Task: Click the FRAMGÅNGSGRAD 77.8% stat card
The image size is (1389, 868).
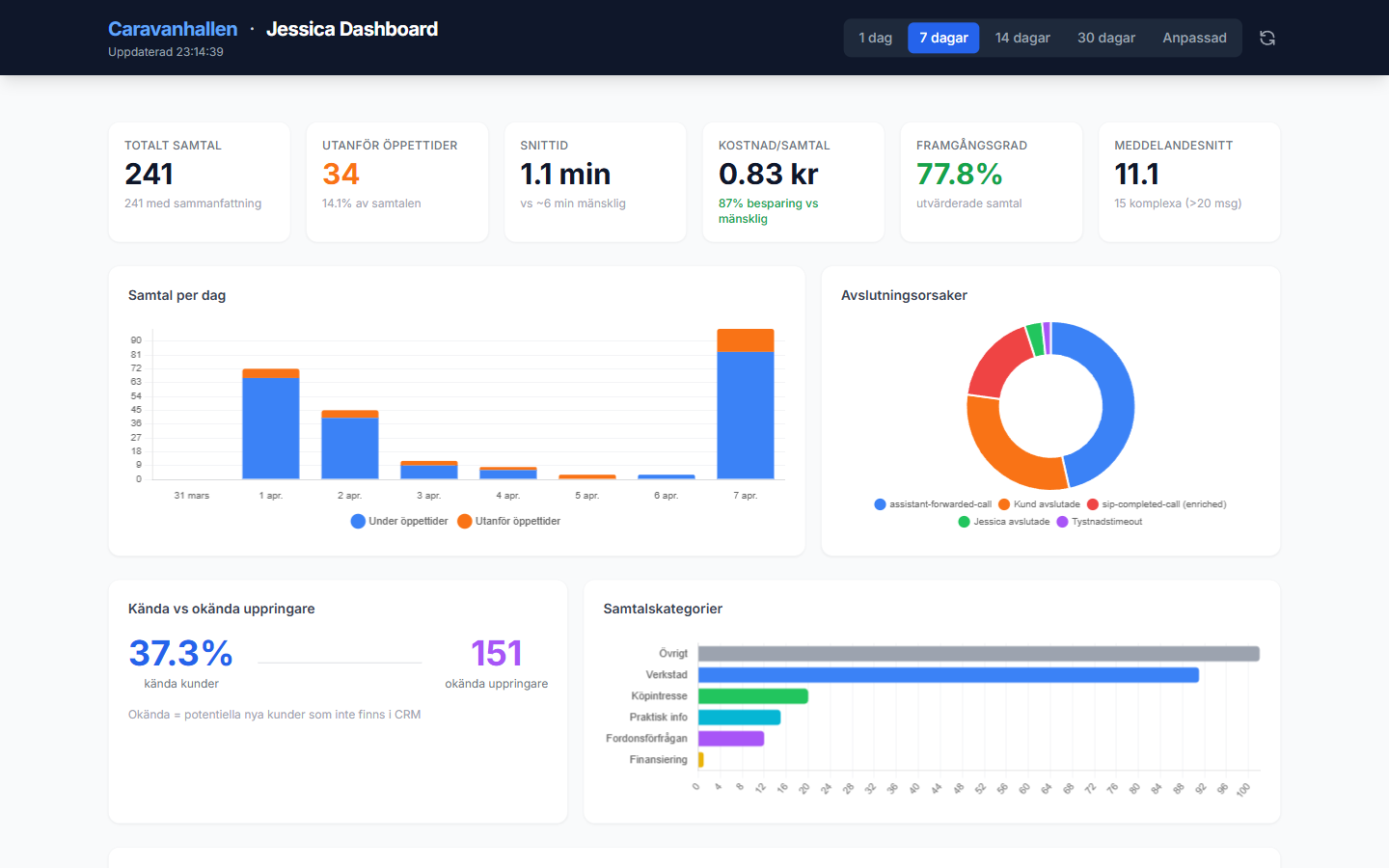Action: click(991, 181)
